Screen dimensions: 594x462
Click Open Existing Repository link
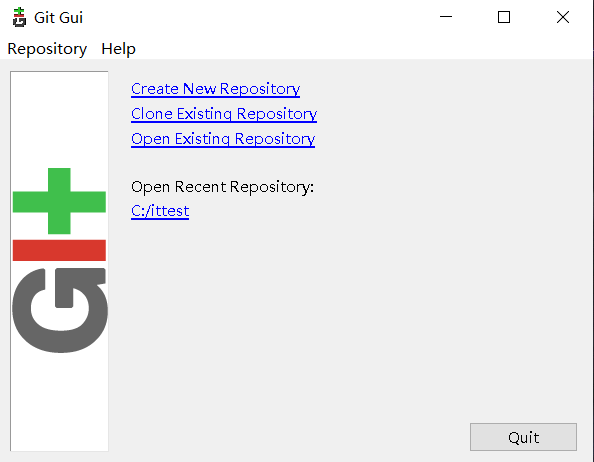[x=223, y=139]
